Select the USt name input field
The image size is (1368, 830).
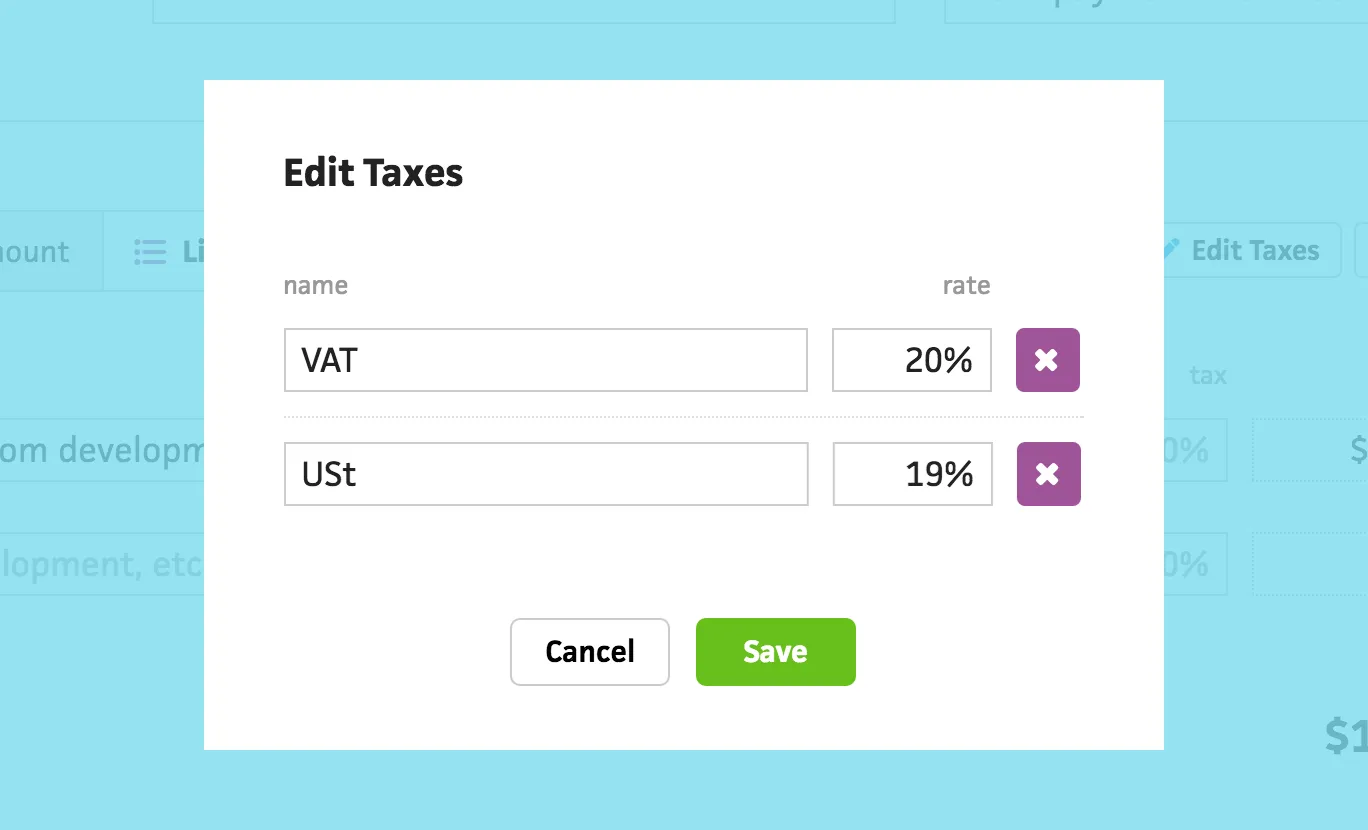coord(546,474)
